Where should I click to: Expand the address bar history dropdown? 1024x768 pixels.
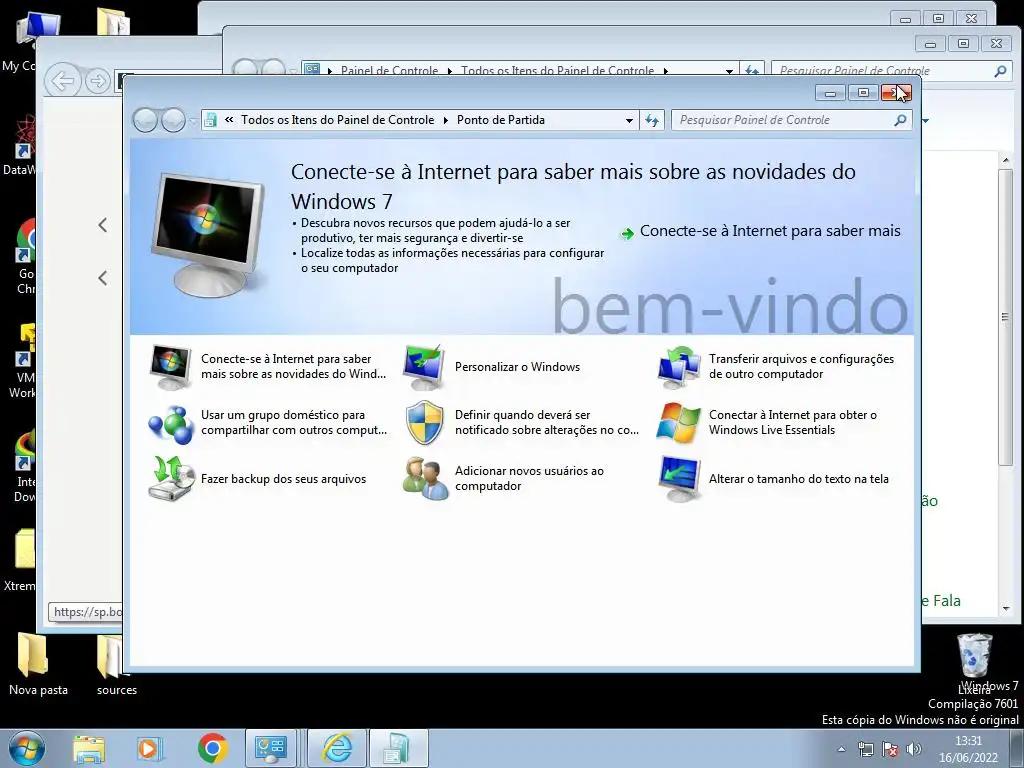629,120
